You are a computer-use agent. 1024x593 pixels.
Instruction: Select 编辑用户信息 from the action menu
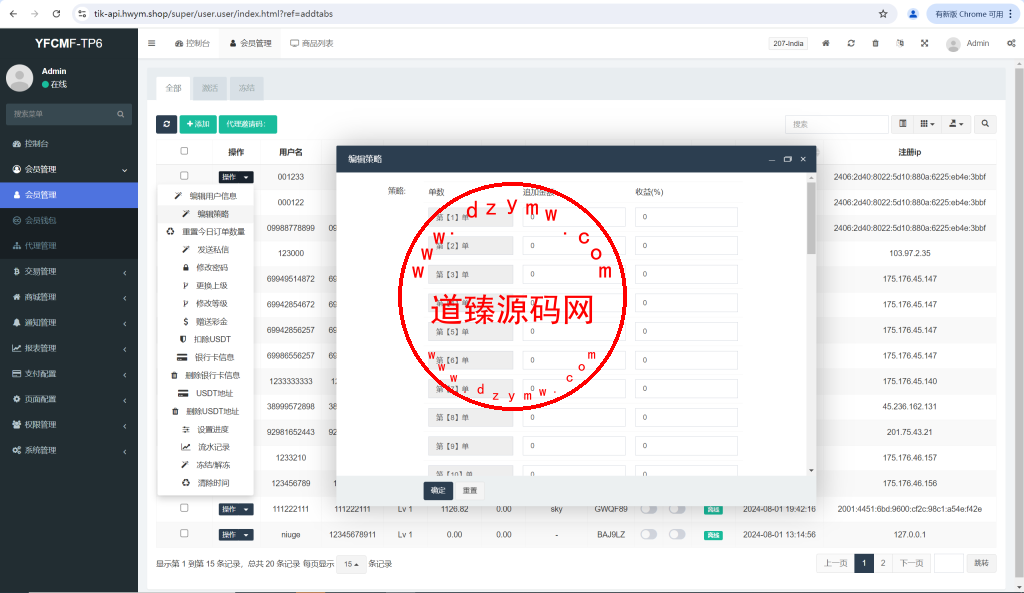tap(206, 196)
